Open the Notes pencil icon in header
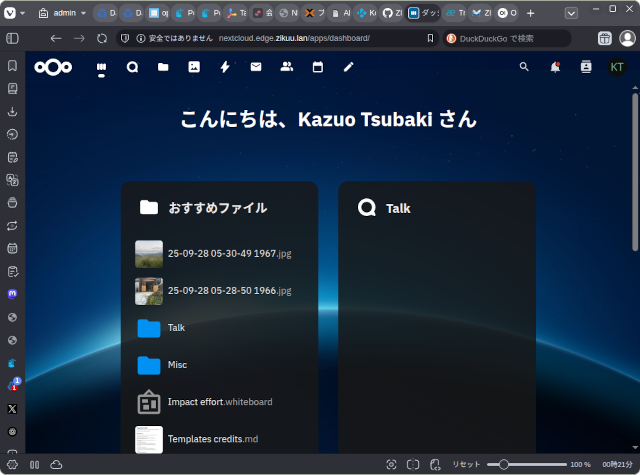The width and height of the screenshot is (640, 475). click(349, 67)
